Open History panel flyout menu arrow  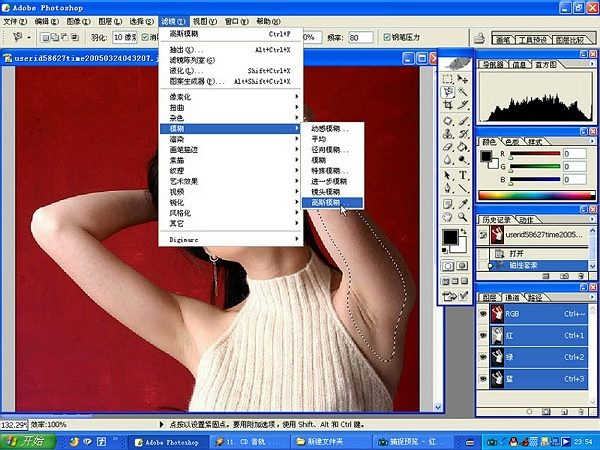(592, 219)
